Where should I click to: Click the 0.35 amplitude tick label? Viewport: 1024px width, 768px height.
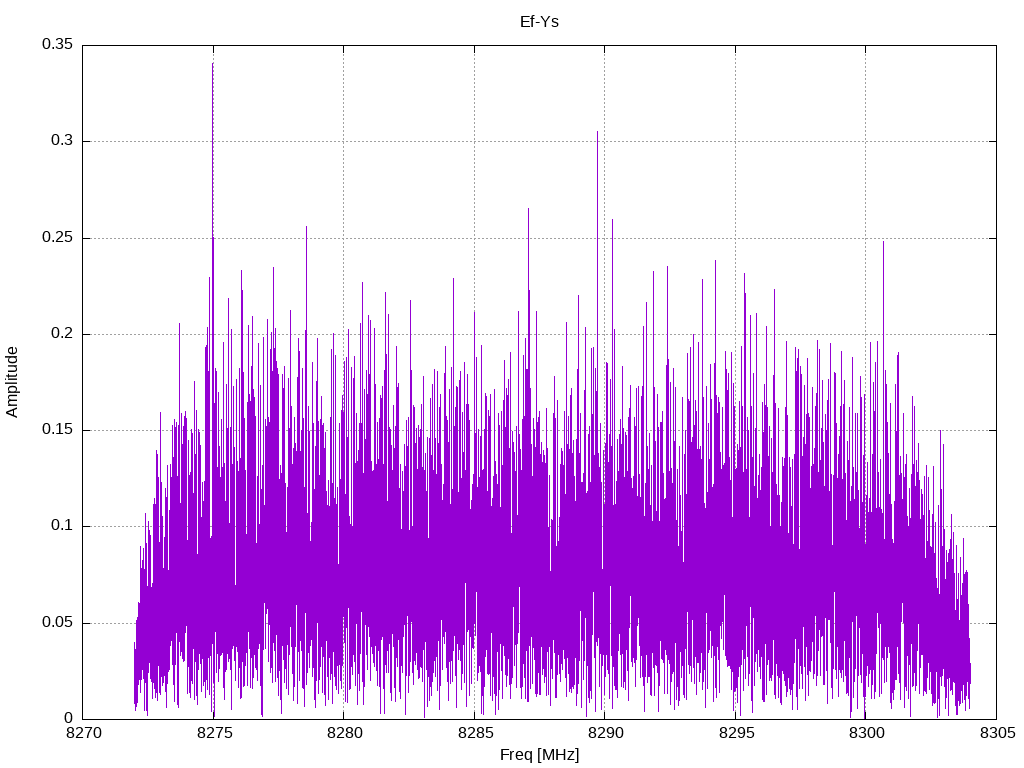pos(57,45)
